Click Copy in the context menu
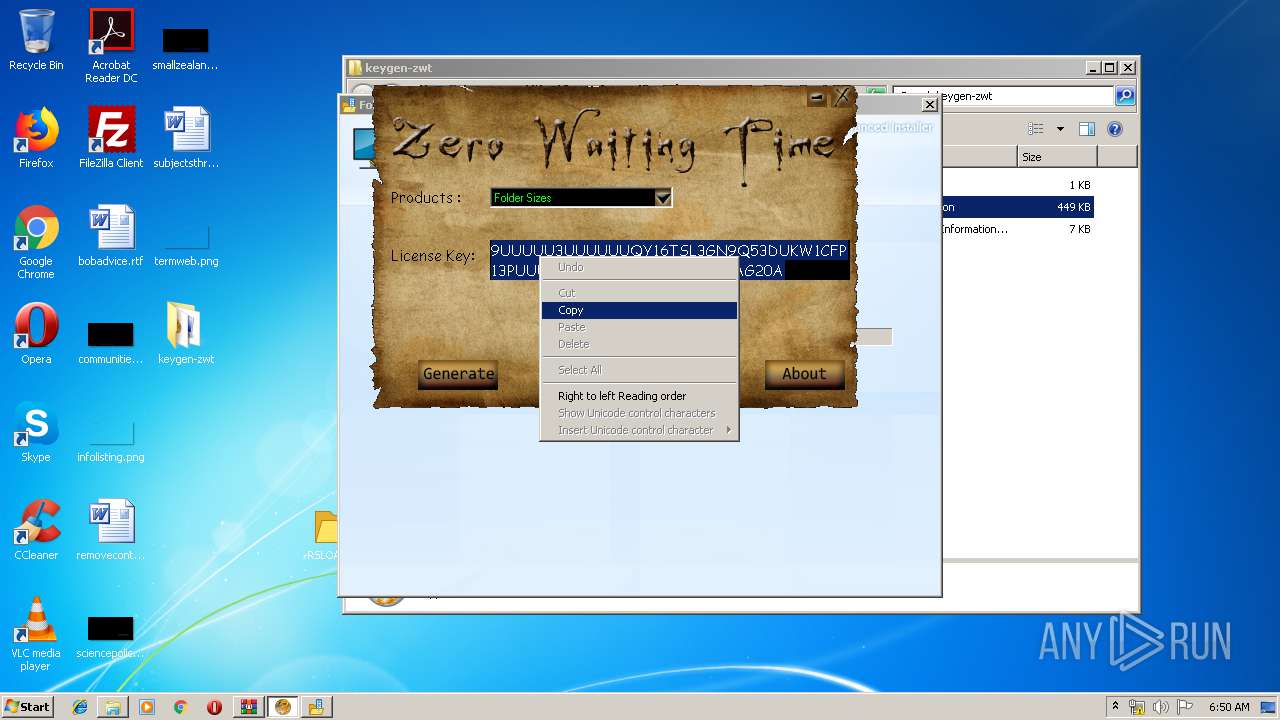This screenshot has height=720, width=1280. 639,310
